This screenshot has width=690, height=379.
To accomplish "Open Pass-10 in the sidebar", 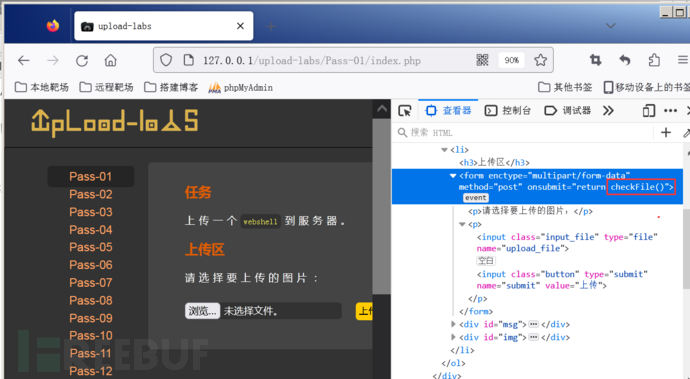I will 91,335.
